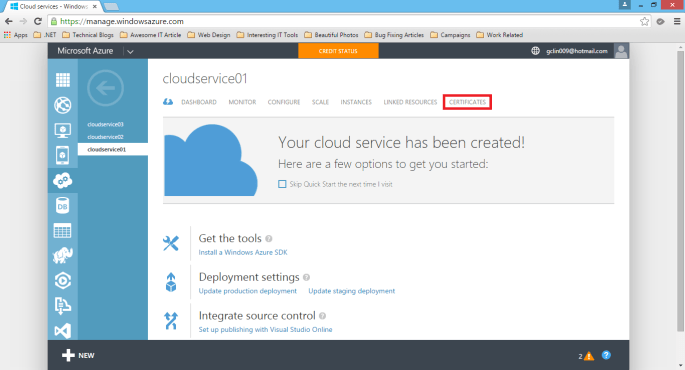Open Websites globe icon in sidebar
The height and width of the screenshot is (370, 685).
click(x=62, y=105)
